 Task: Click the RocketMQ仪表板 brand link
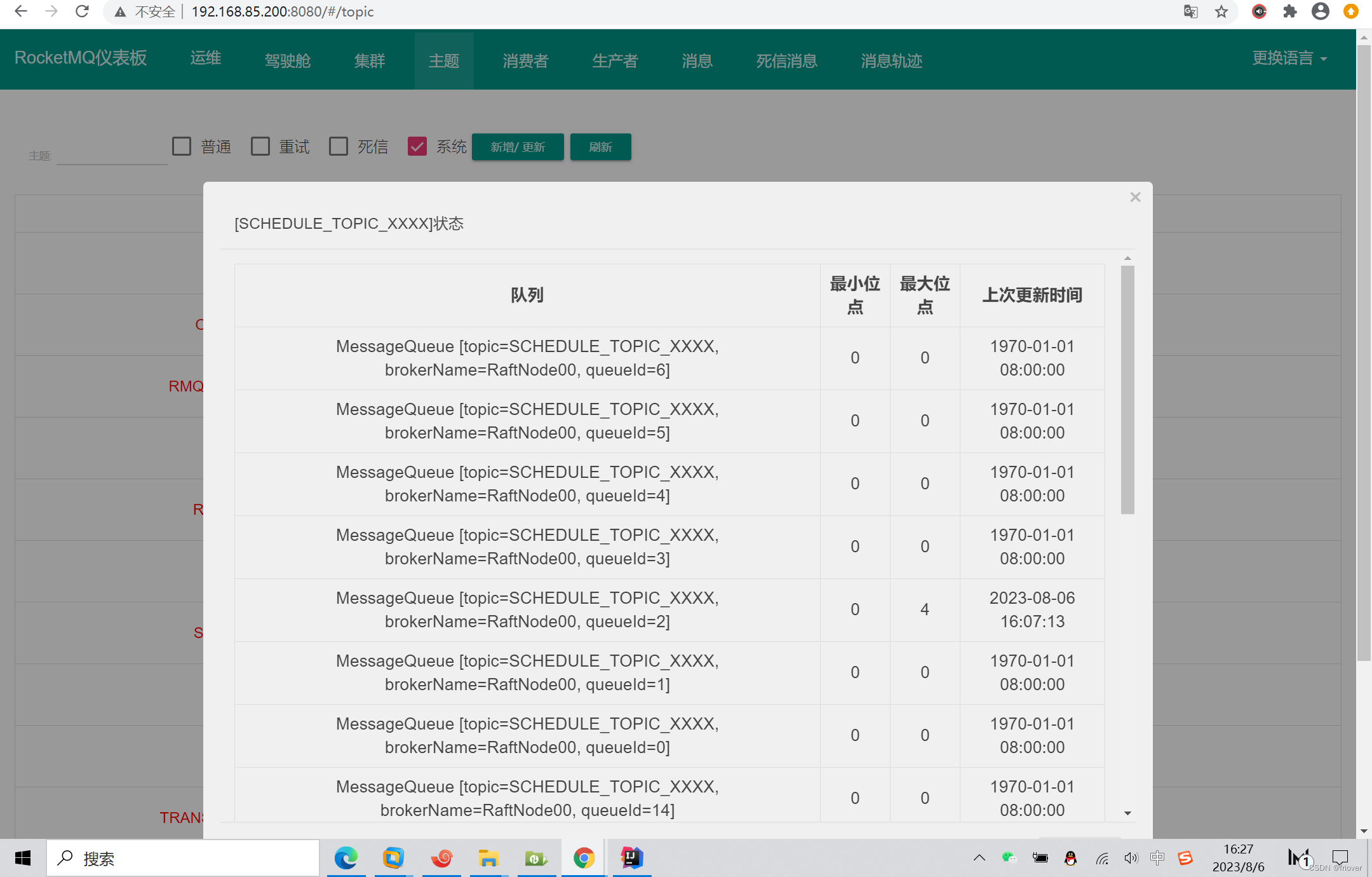pyautogui.click(x=81, y=58)
